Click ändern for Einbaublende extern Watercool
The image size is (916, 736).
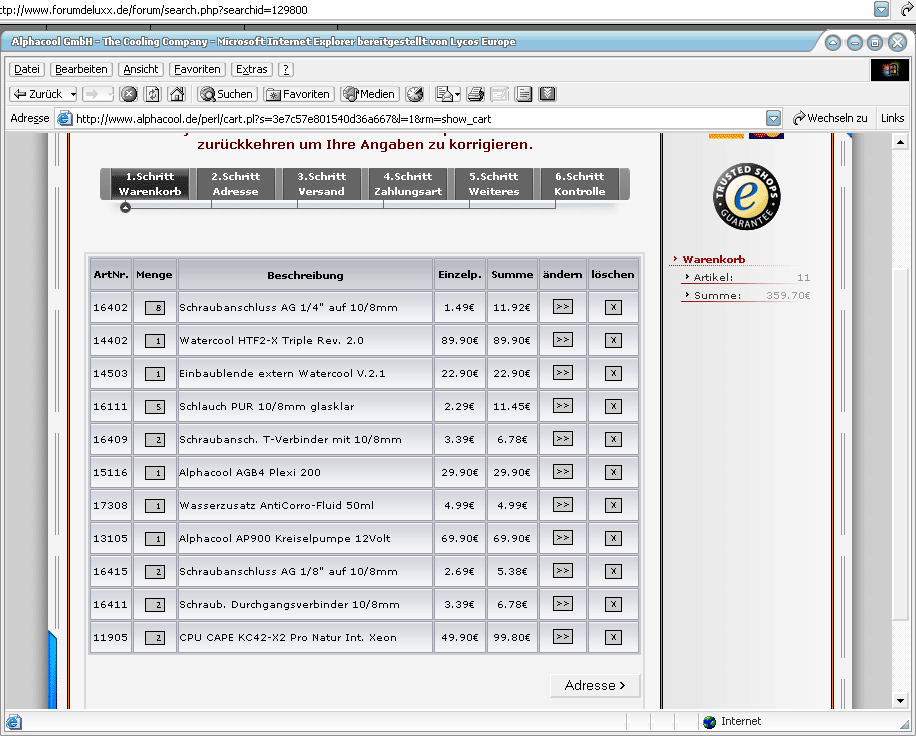point(563,373)
